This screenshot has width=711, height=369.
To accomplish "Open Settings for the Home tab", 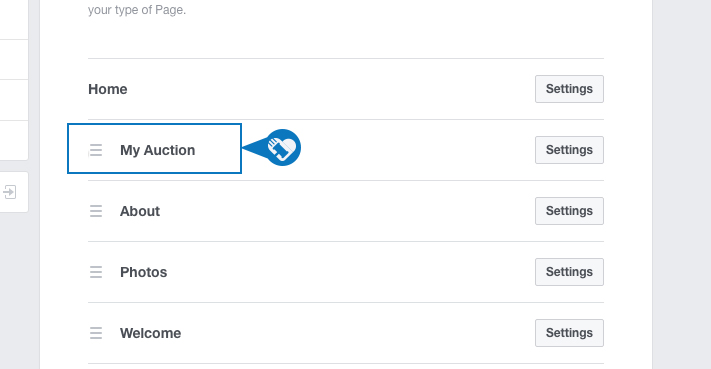I will 569,89.
